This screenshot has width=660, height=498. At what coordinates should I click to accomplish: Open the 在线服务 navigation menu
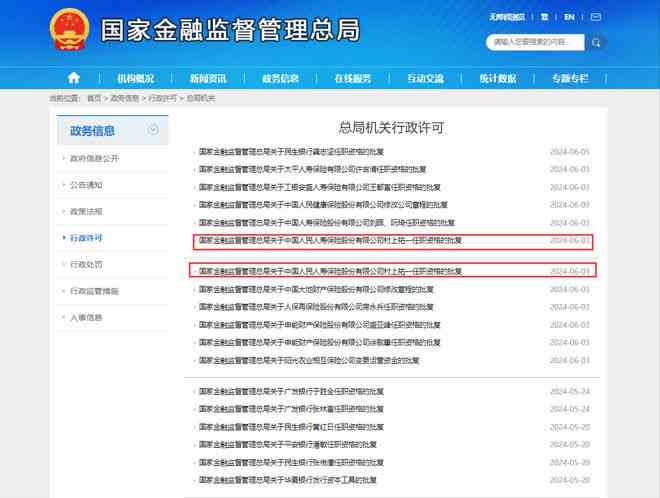tap(353, 78)
